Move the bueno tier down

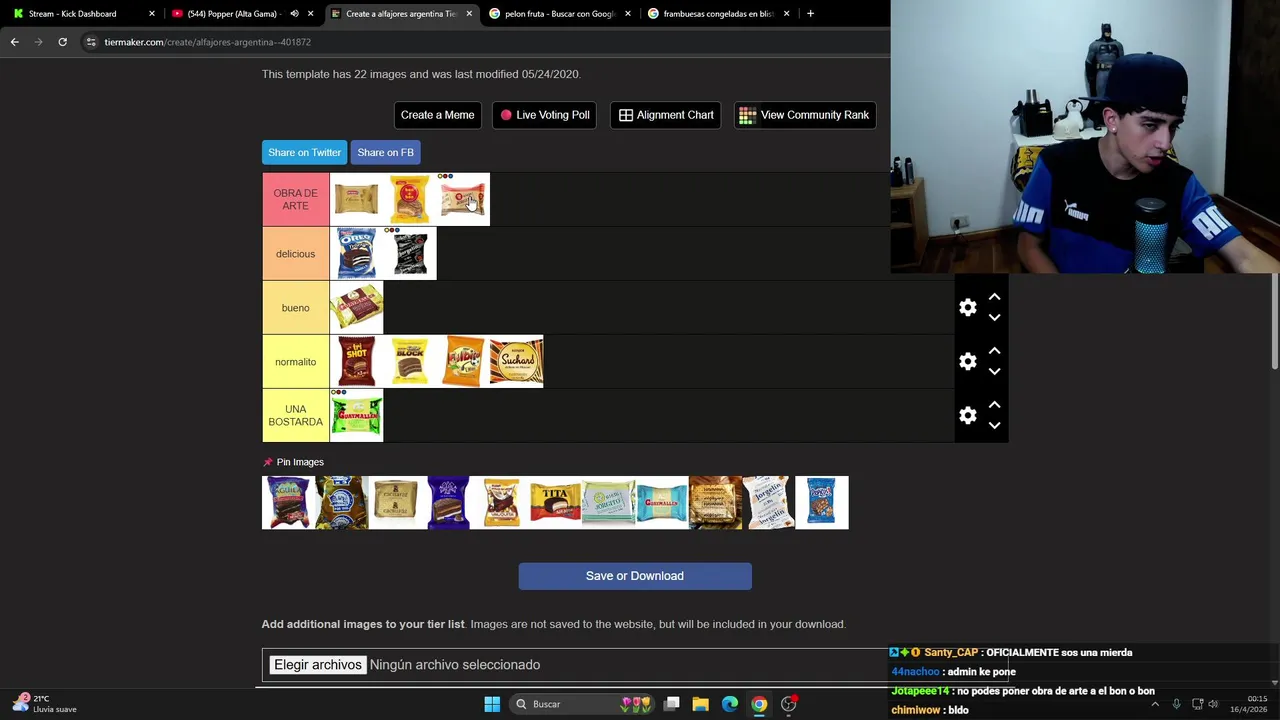(x=994, y=318)
